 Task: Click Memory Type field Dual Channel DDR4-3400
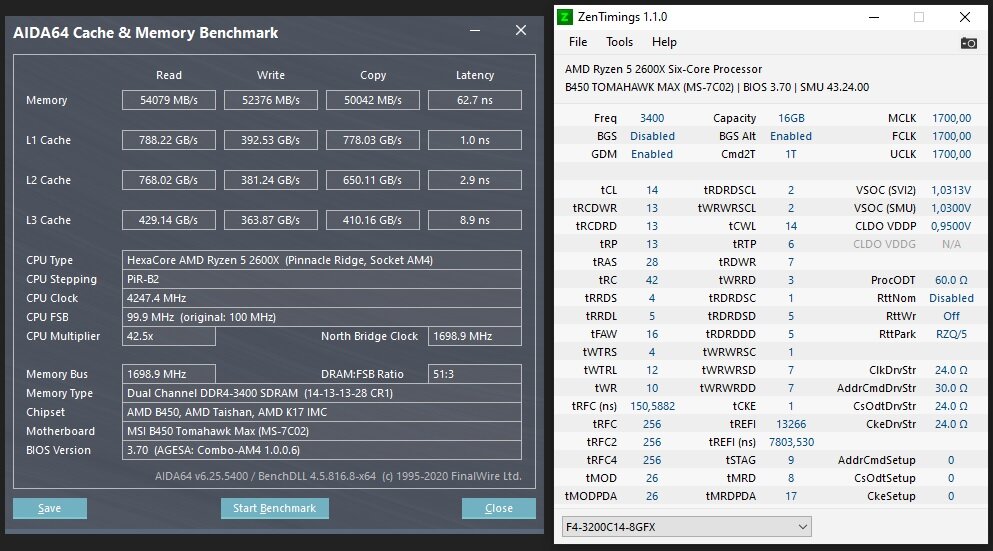pyautogui.click(x=322, y=393)
